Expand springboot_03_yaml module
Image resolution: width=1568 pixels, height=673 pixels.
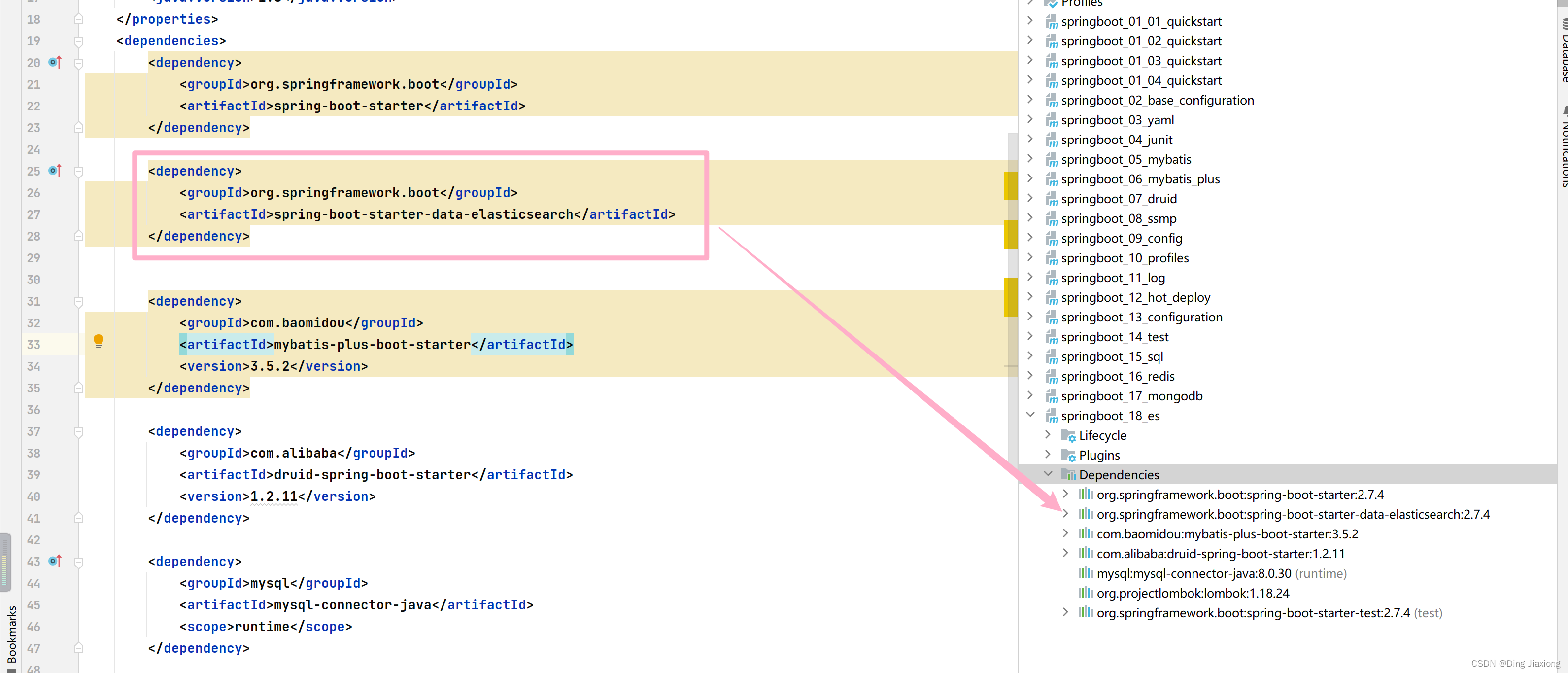click(x=1030, y=119)
